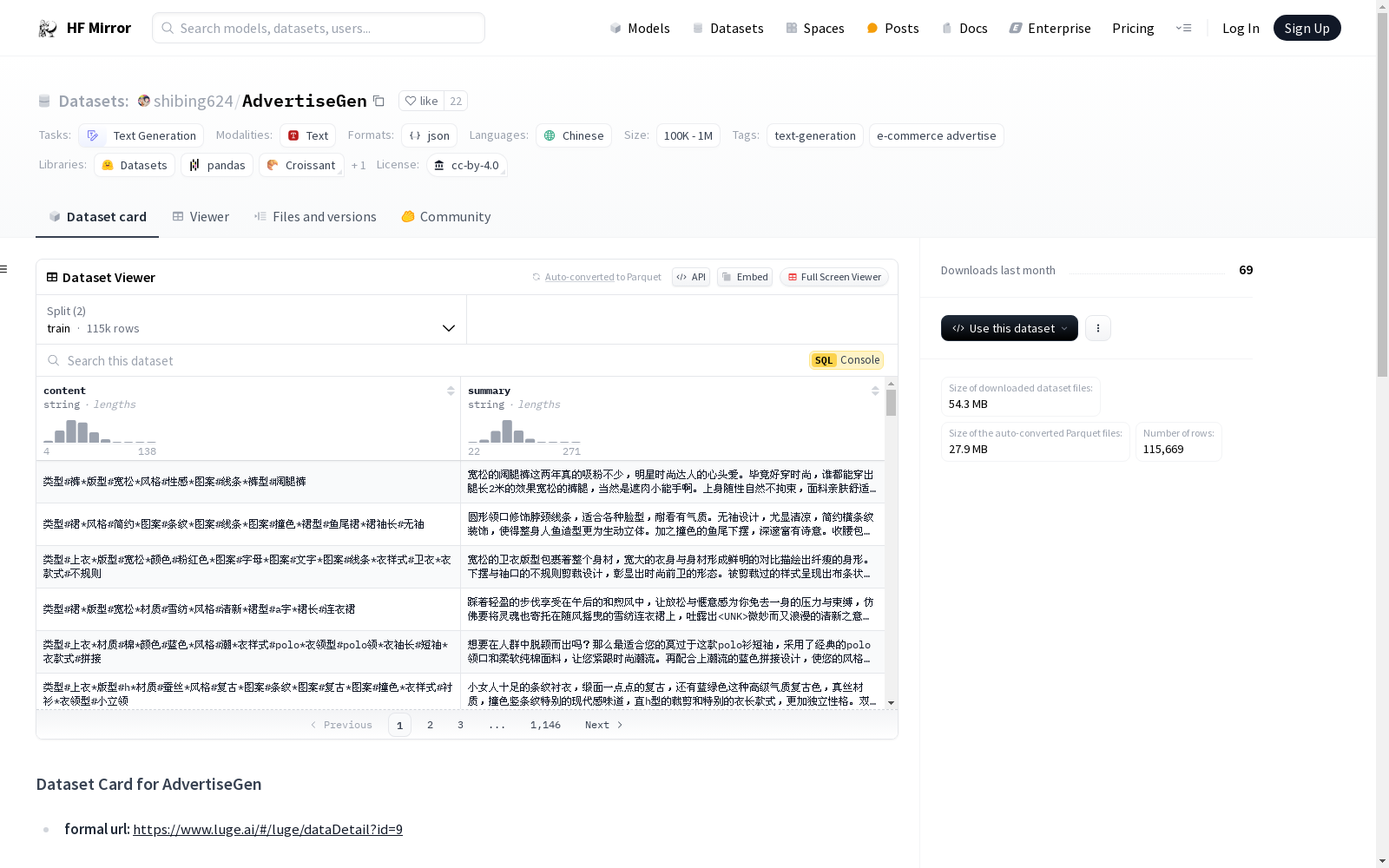Open the Community tab

446,217
